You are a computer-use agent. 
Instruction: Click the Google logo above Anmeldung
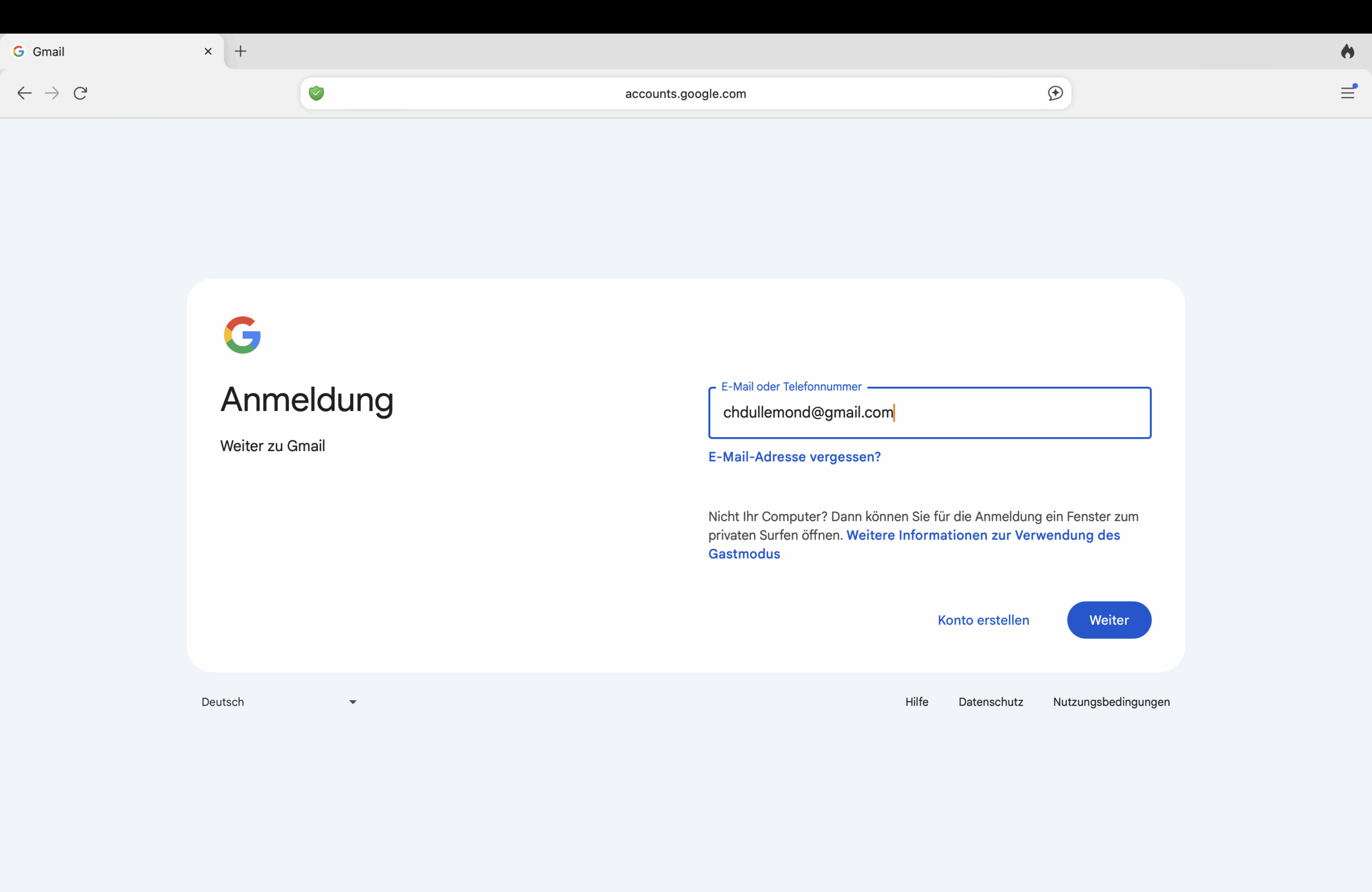pyautogui.click(x=242, y=335)
